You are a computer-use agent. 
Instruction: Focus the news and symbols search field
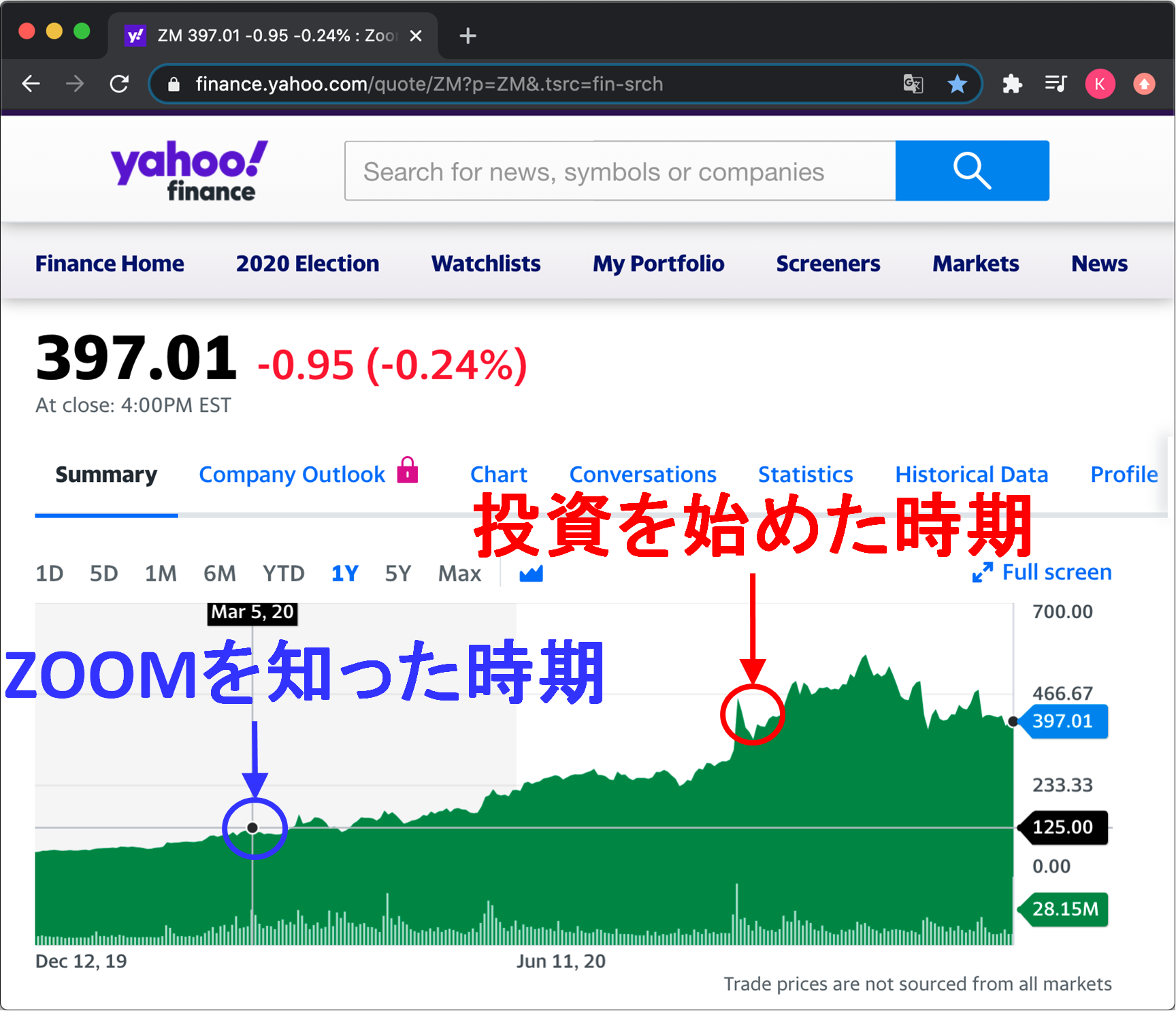[x=620, y=171]
